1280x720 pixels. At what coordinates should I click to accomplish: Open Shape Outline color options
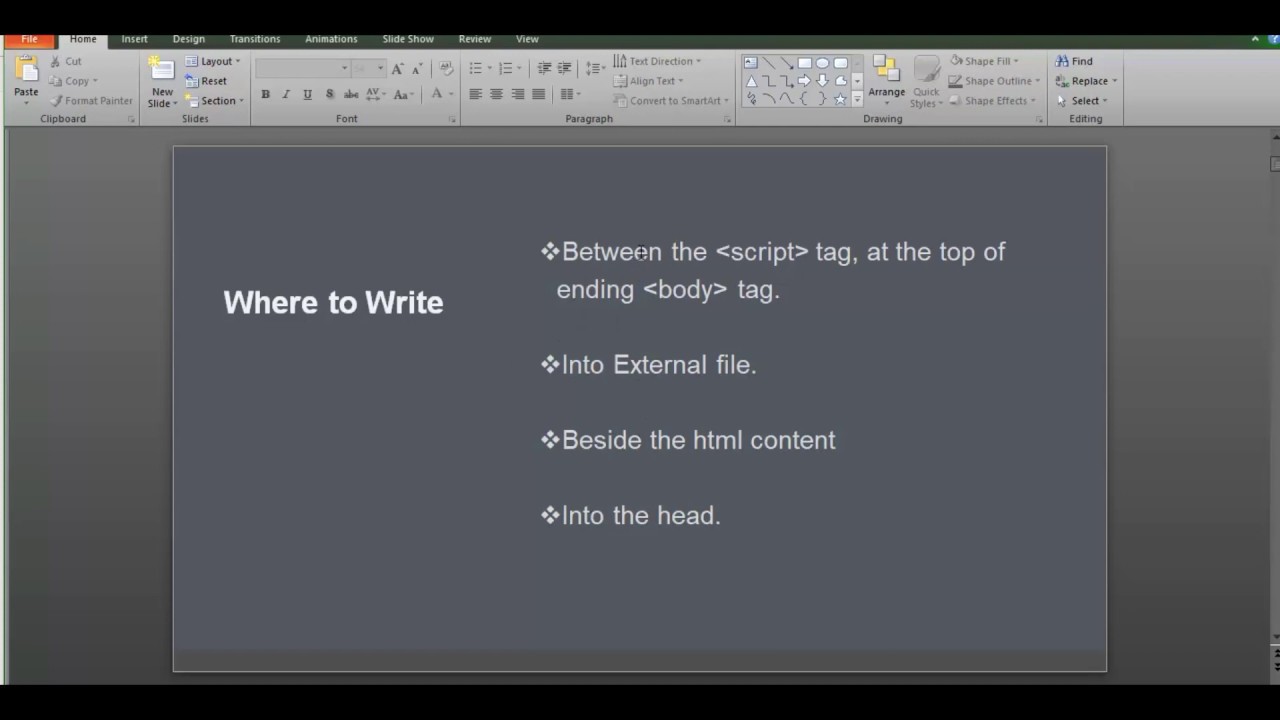click(x=994, y=81)
